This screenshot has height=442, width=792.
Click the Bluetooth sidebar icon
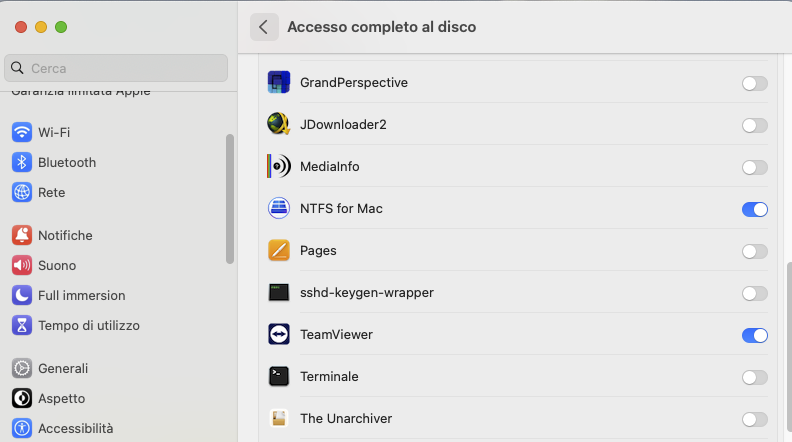click(22, 162)
